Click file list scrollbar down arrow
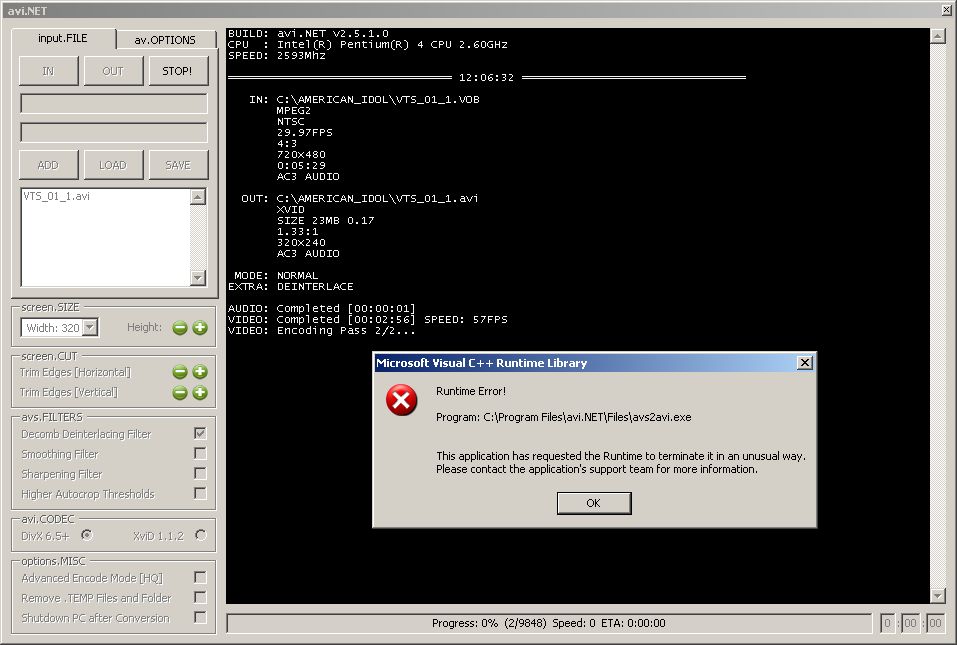Screen dimensions: 957x645 click(x=198, y=278)
